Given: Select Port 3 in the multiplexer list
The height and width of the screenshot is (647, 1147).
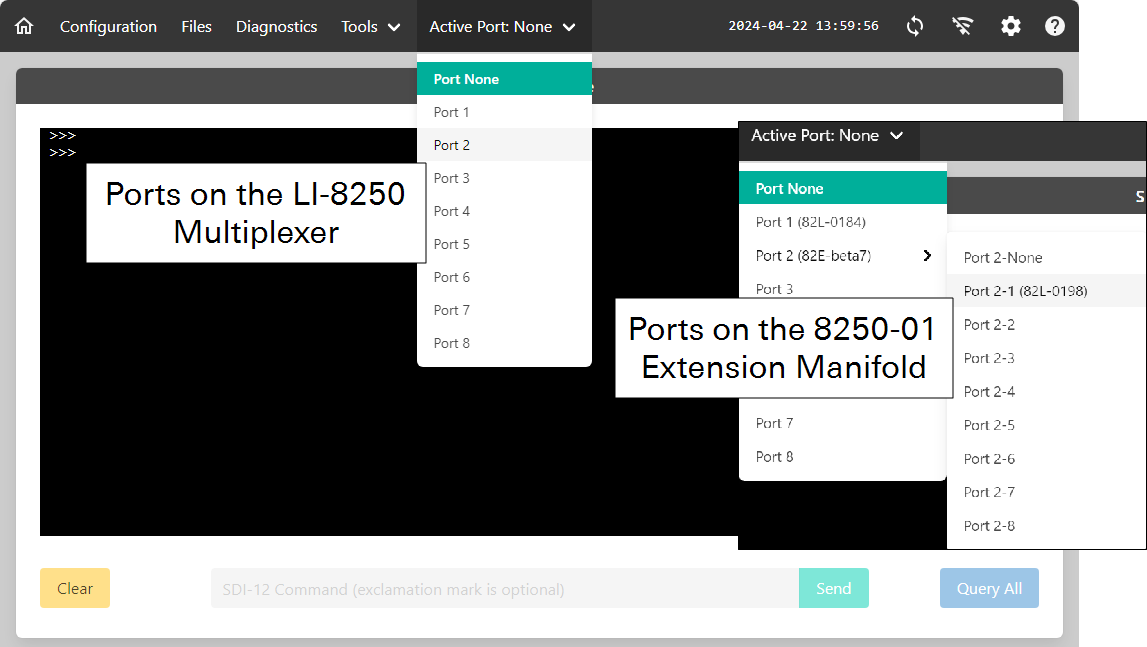Looking at the screenshot, I should click(504, 178).
